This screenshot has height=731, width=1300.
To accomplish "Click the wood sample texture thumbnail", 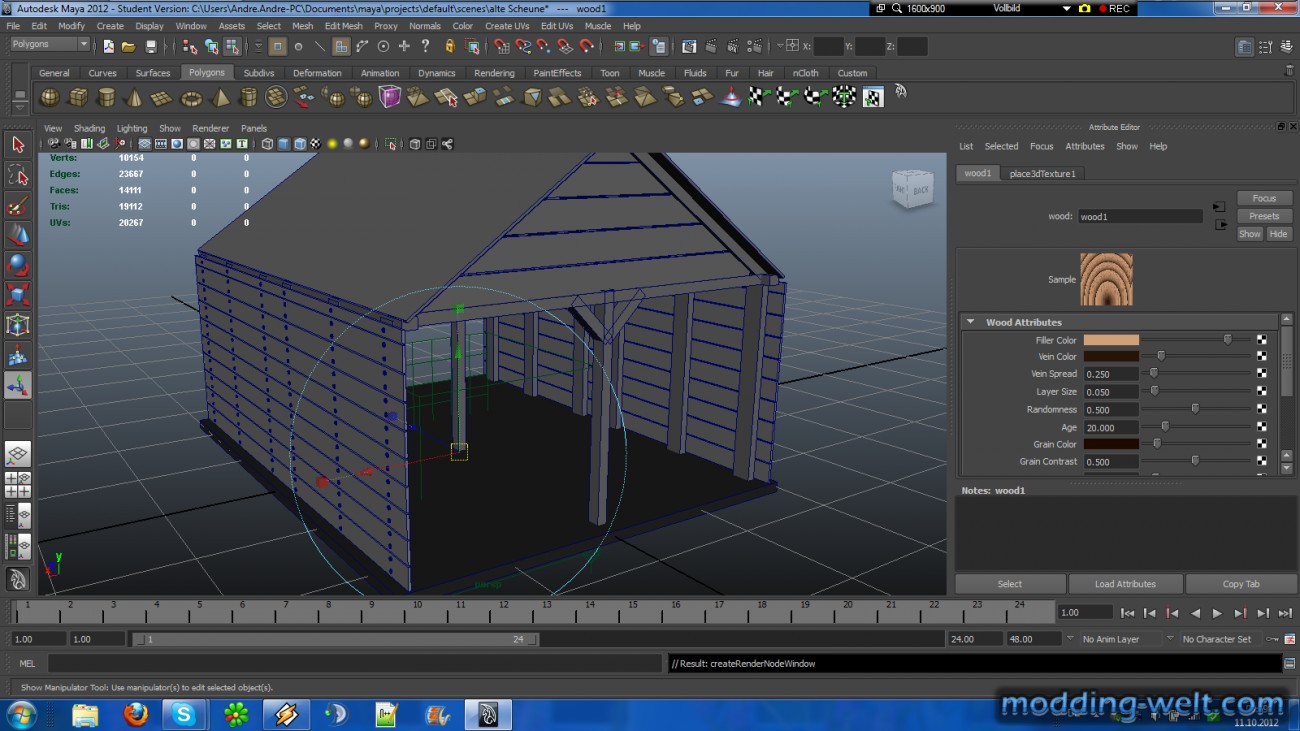I will point(1106,279).
